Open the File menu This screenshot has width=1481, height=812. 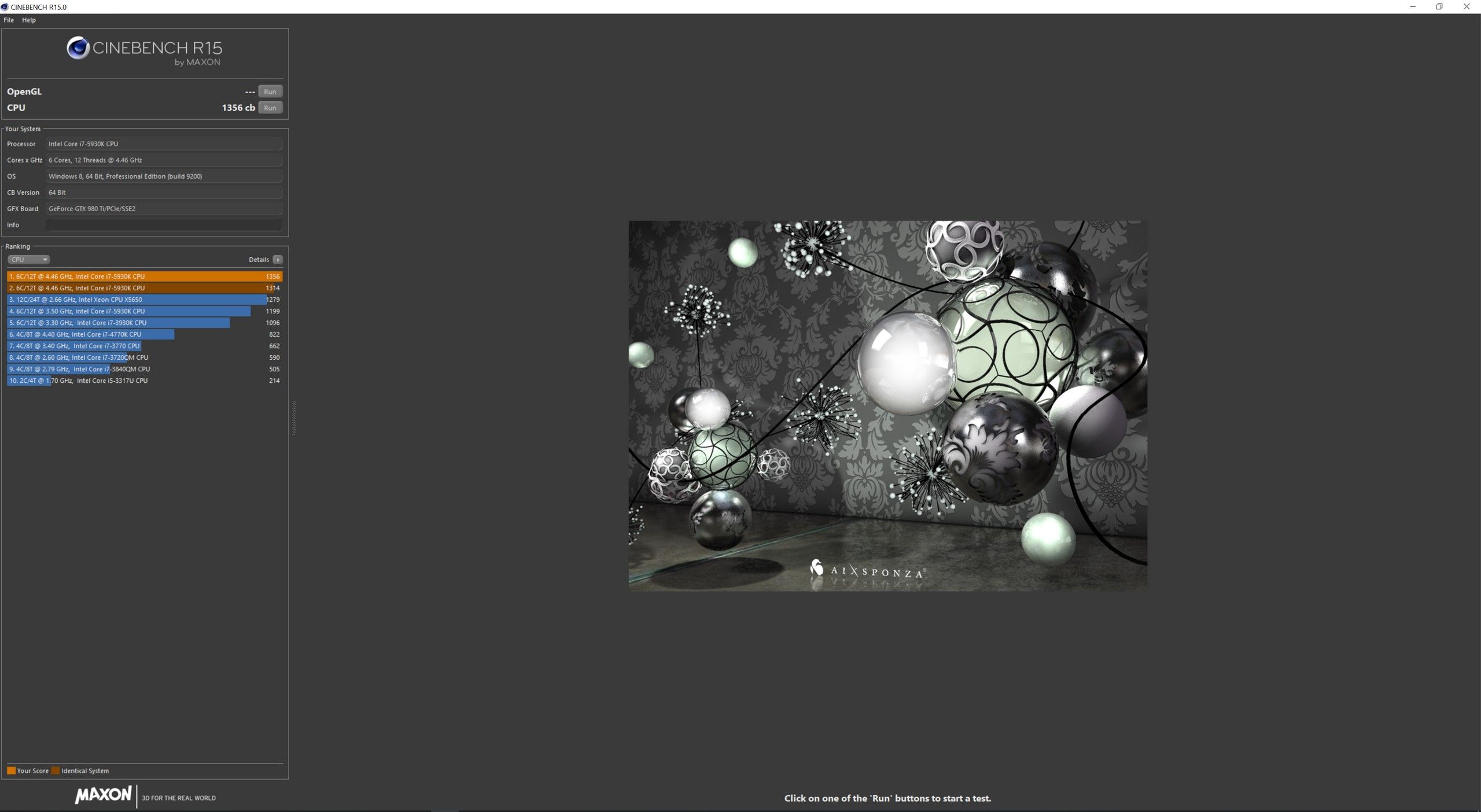coord(9,20)
